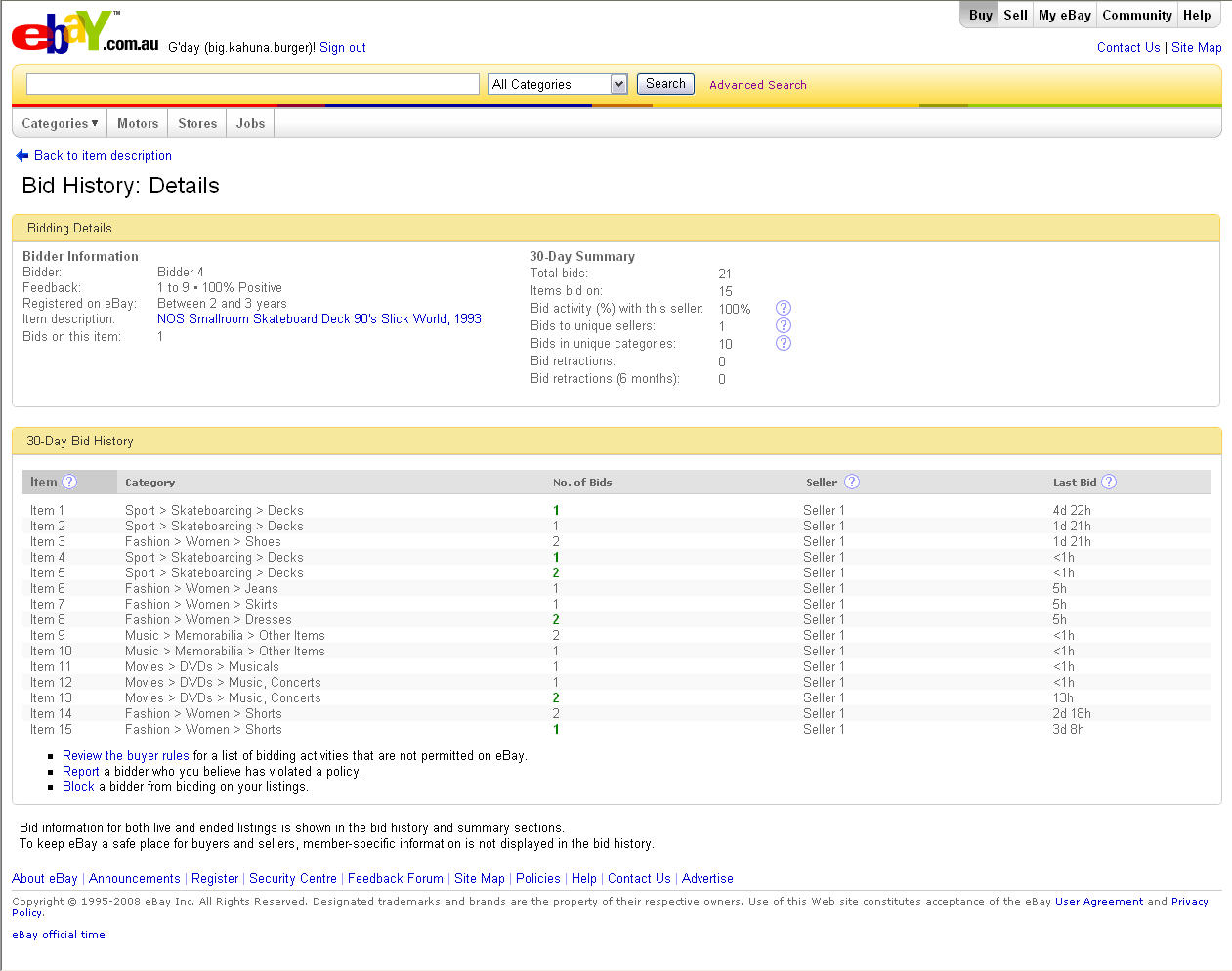
Task: Go to Stores section
Action: [x=197, y=123]
